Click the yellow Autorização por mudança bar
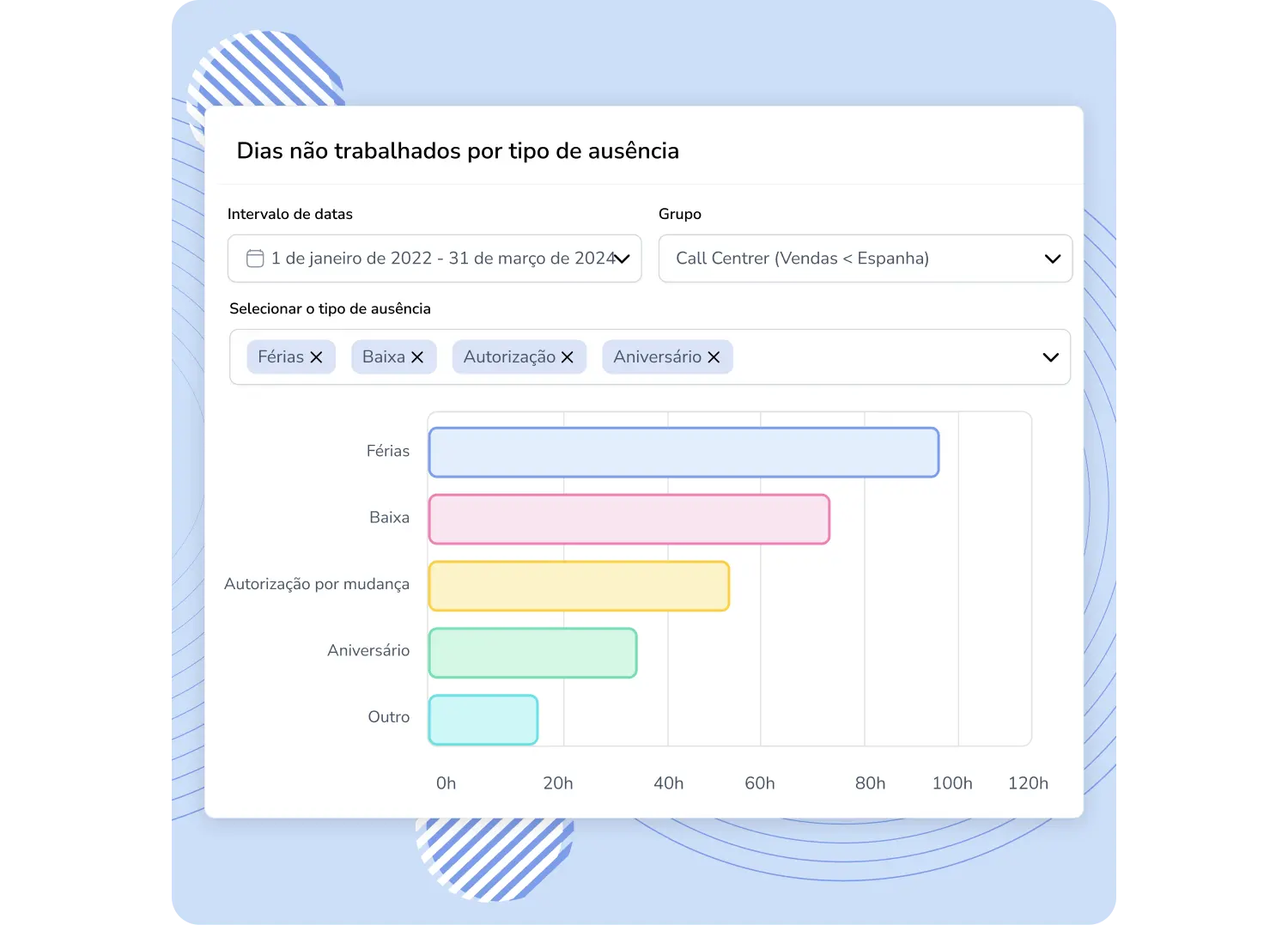Viewport: 1288px width, 931px height. click(x=579, y=587)
